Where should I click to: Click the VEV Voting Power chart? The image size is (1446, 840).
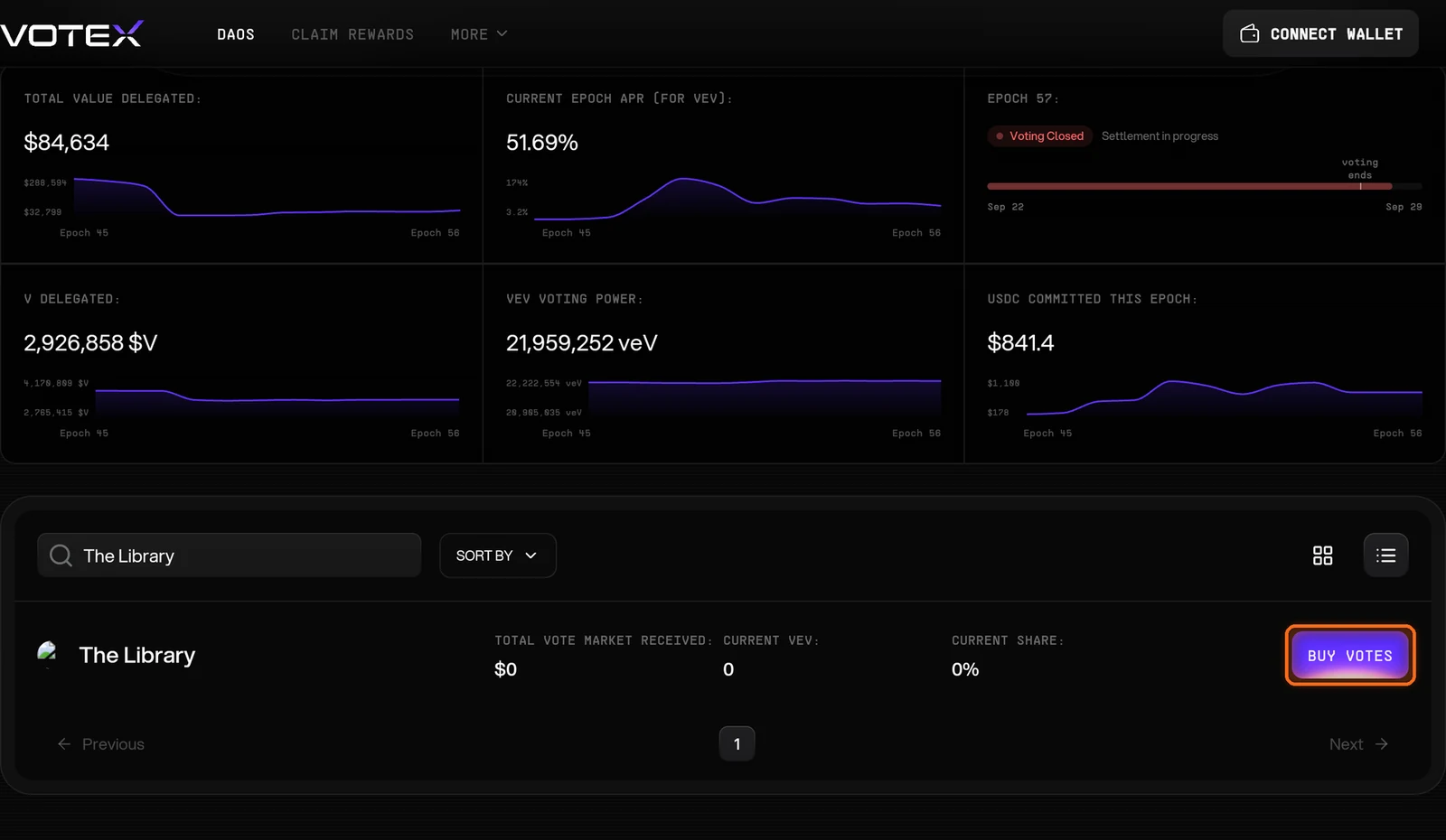click(765, 397)
